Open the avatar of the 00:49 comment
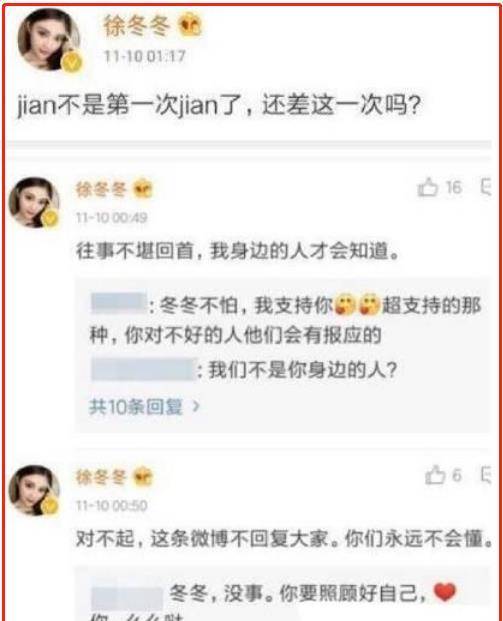Screen dimensions: 503x621 click(x=34, y=202)
